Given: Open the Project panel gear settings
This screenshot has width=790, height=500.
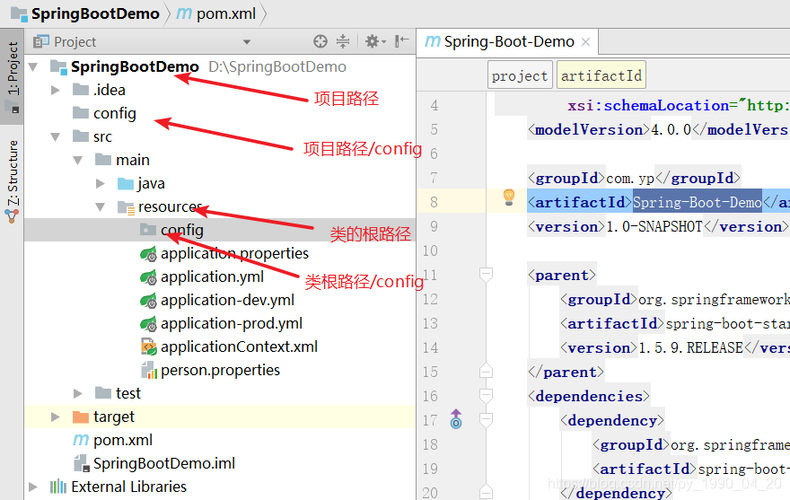Looking at the screenshot, I should (x=375, y=41).
